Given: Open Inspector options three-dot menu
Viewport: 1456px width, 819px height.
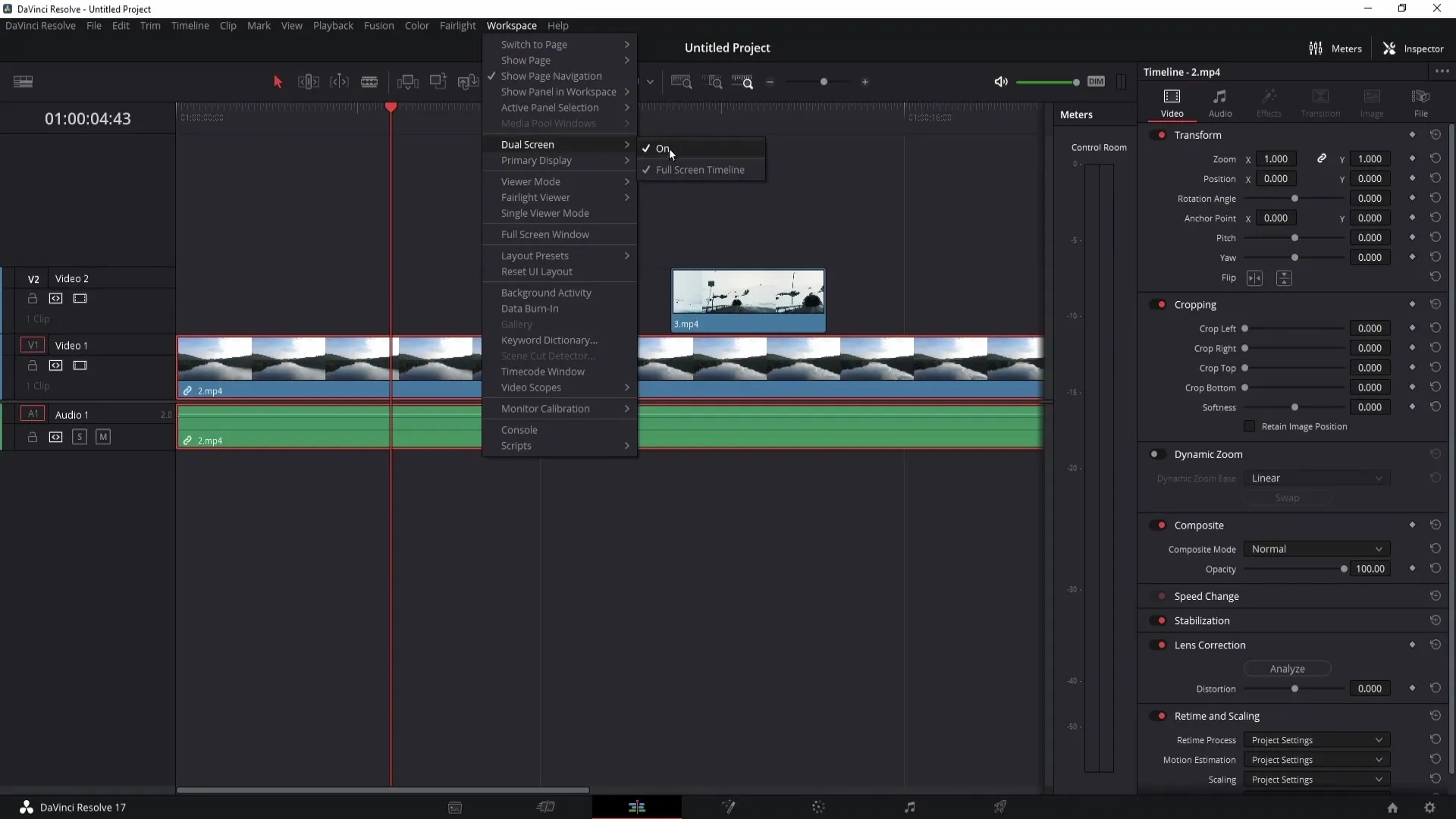Looking at the screenshot, I should point(1442,71).
